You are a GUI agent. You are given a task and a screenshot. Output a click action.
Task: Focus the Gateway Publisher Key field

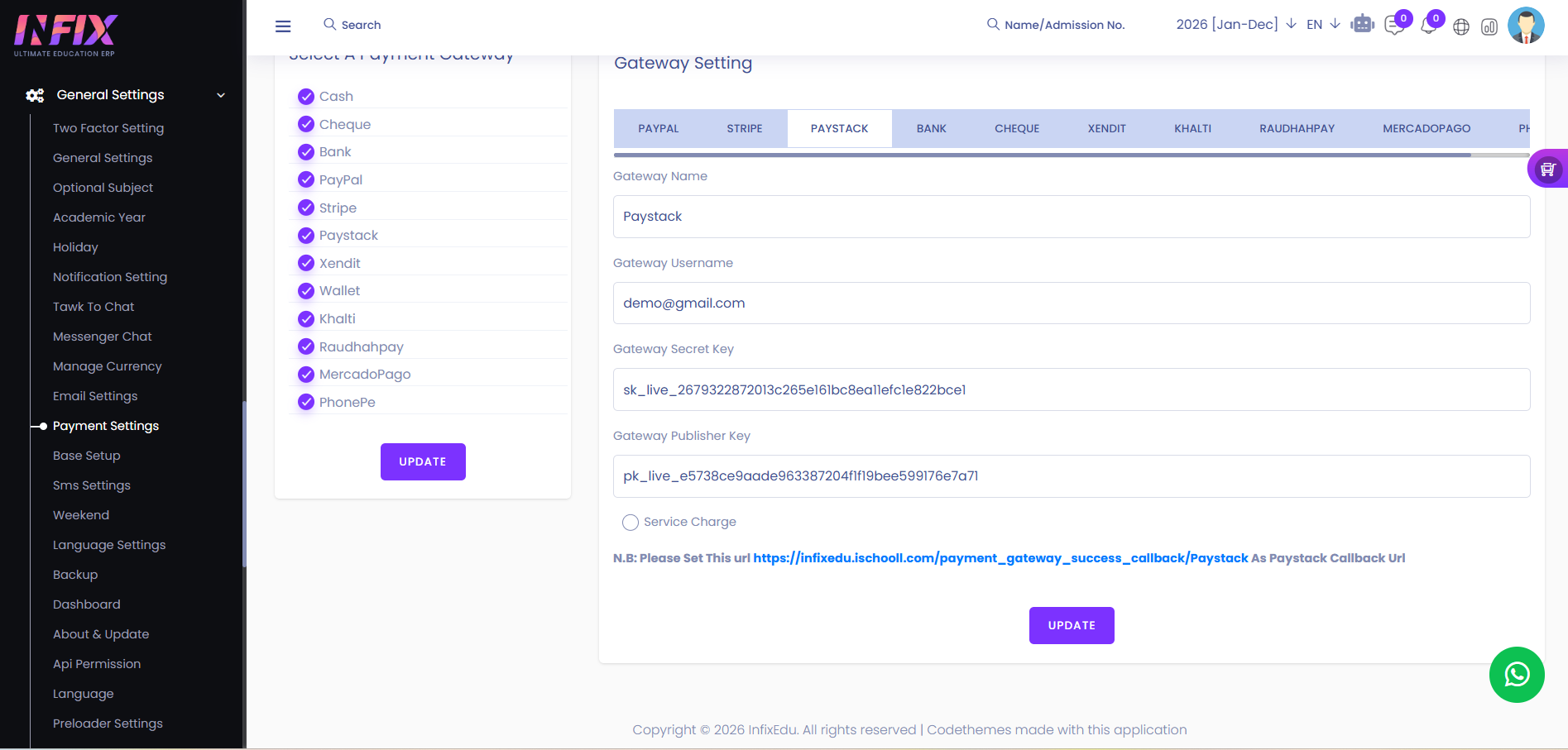click(x=1072, y=476)
